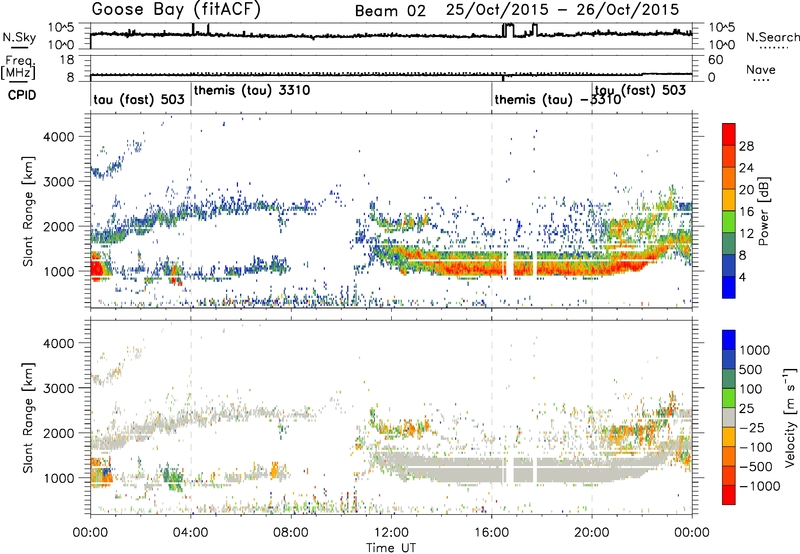Click the "Nave" legend label

tap(761, 70)
